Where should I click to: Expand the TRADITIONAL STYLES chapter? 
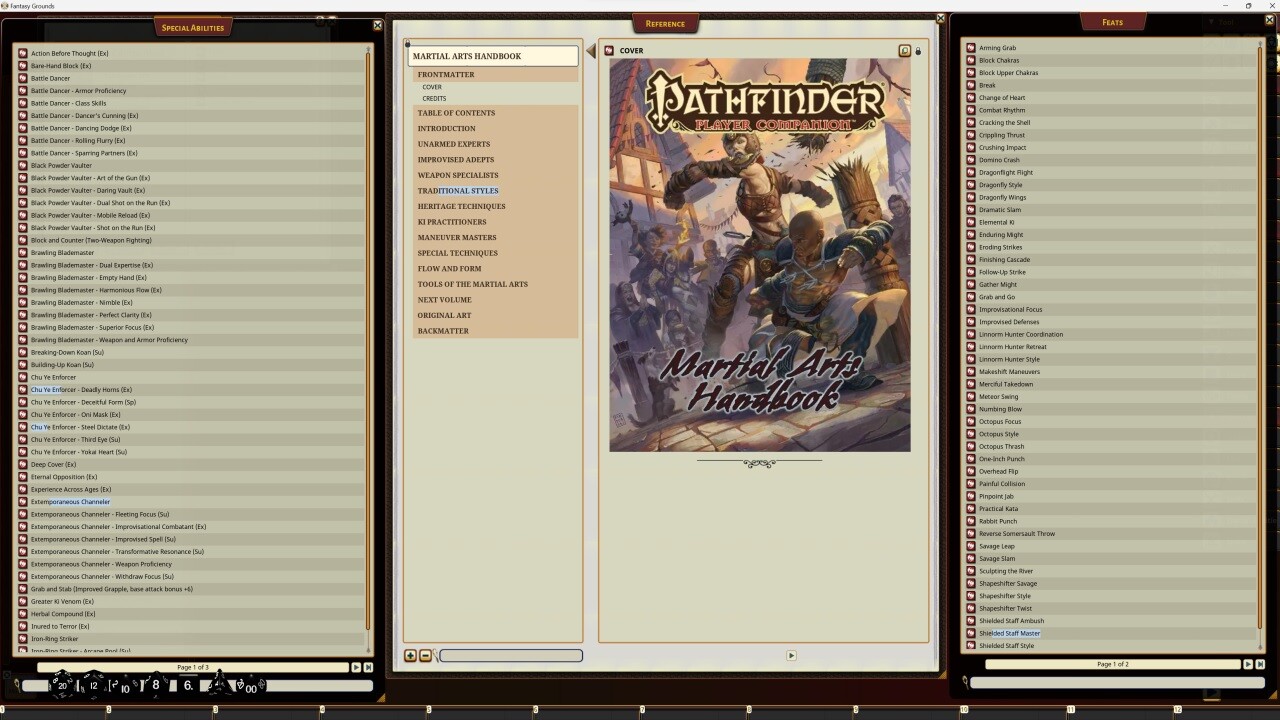[x=457, y=190]
